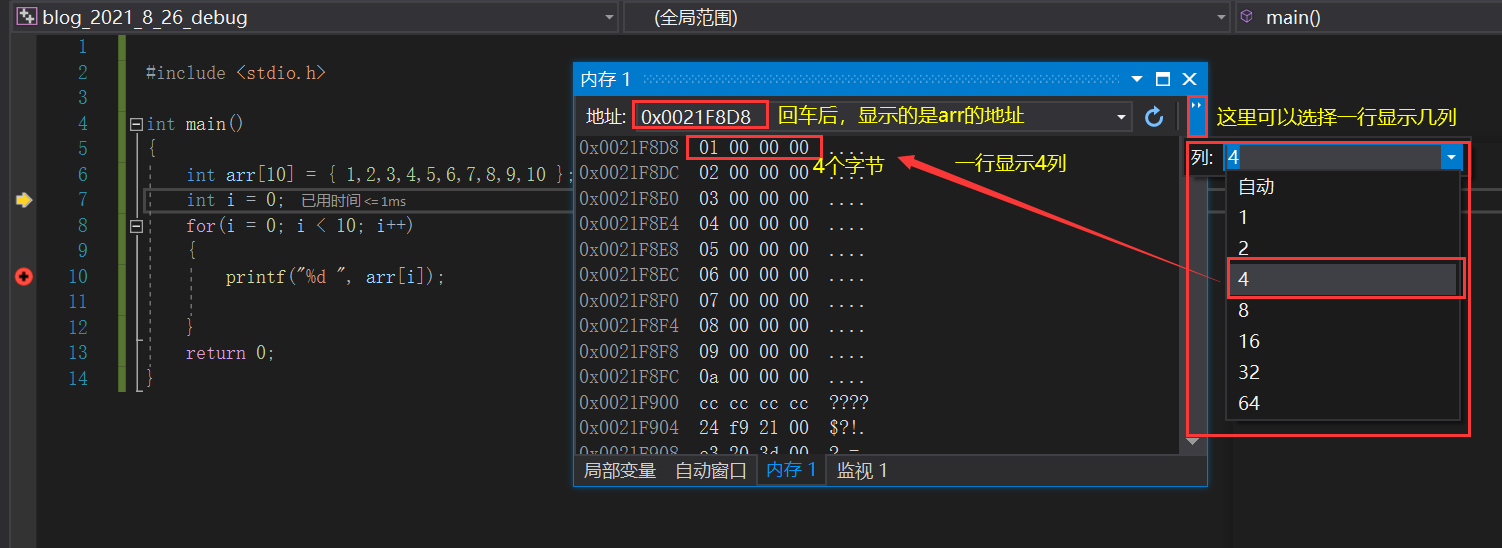Select 32 columns option

coord(1342,372)
